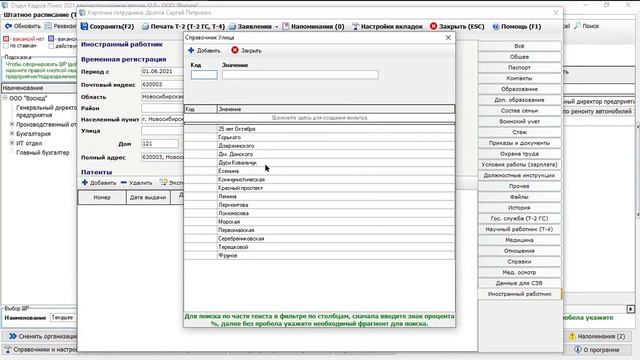Screen dimensions: 640x360
Task: Open the Образование tab
Action: 519,89
